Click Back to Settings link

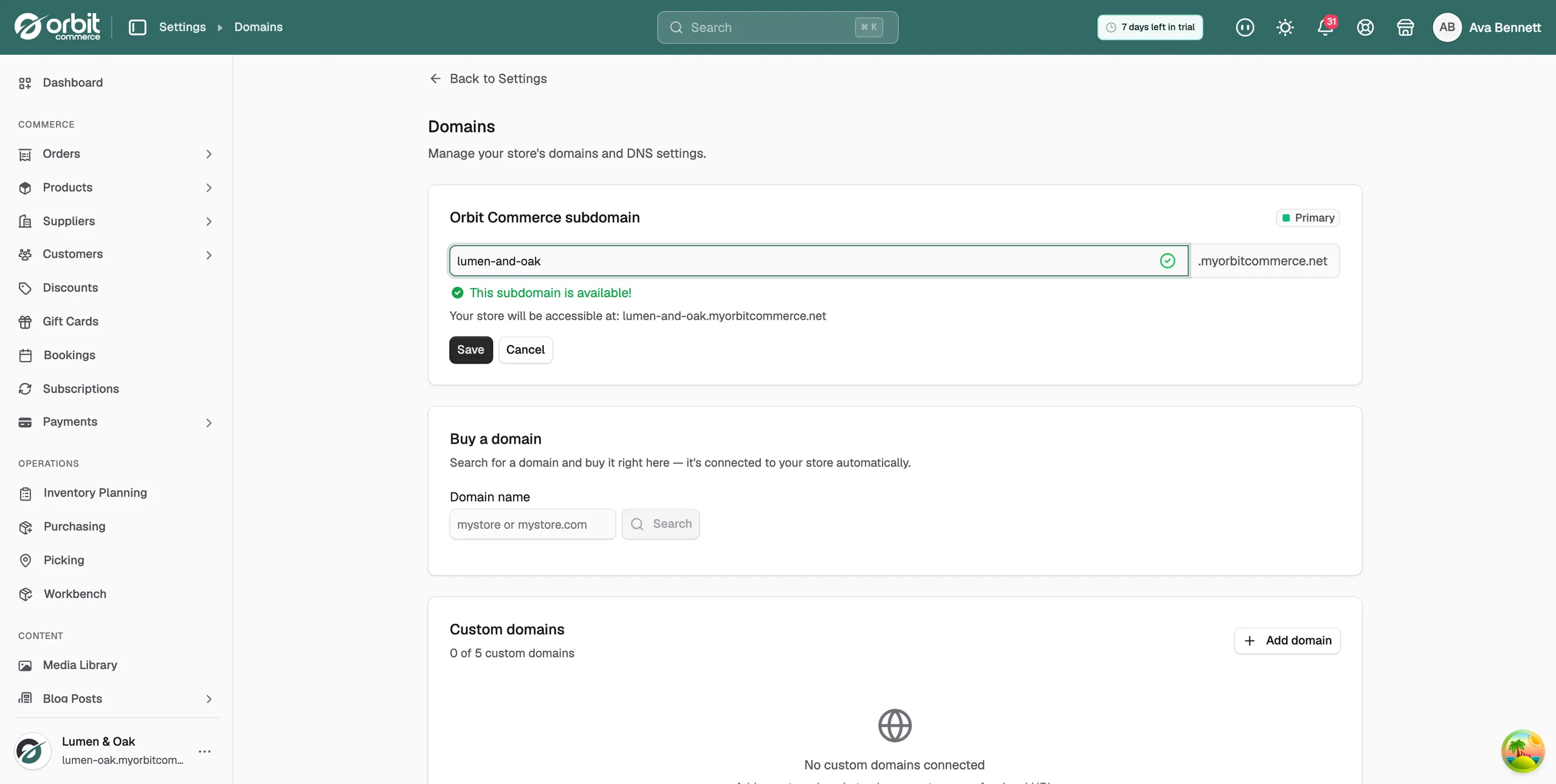pyautogui.click(x=488, y=78)
